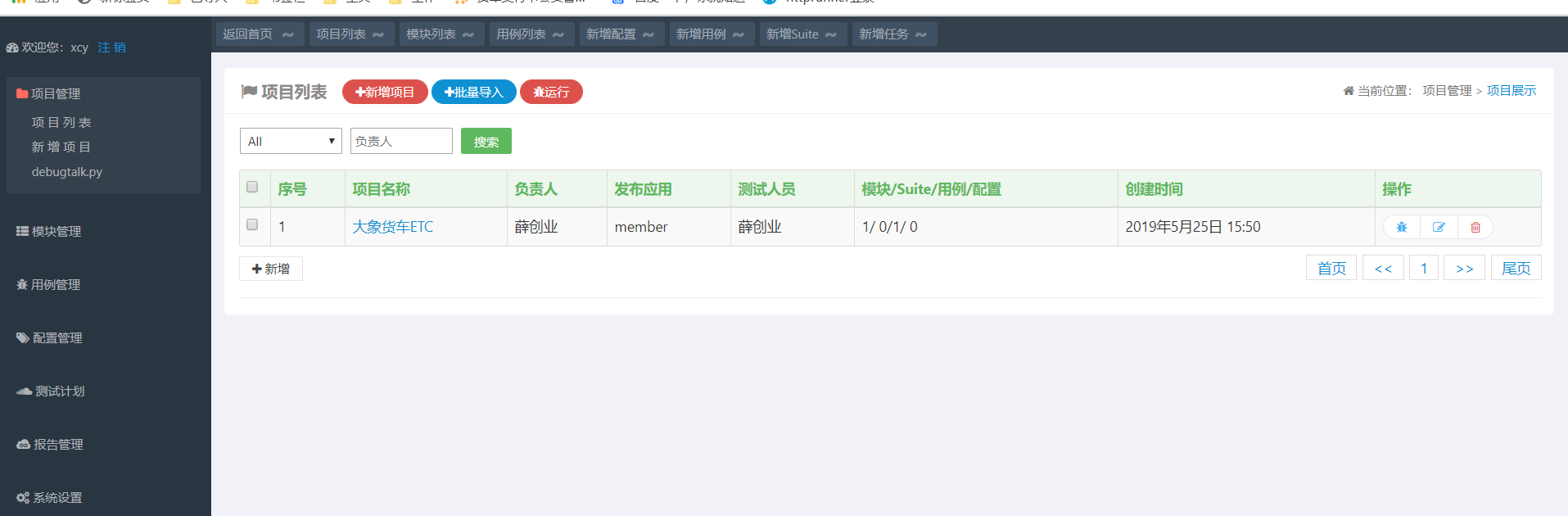Viewport: 1568px width, 516px height.
Task: Click the tag icon beside 配置管理
Action: tap(23, 337)
